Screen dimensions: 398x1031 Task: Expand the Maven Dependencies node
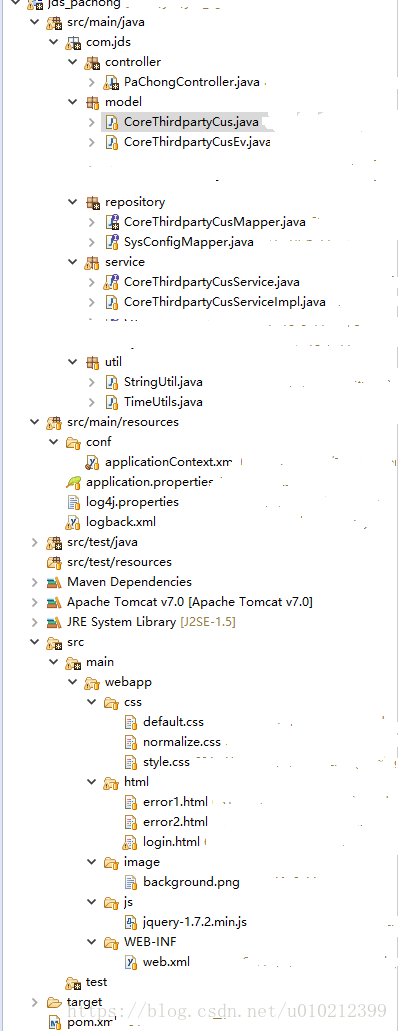34,582
